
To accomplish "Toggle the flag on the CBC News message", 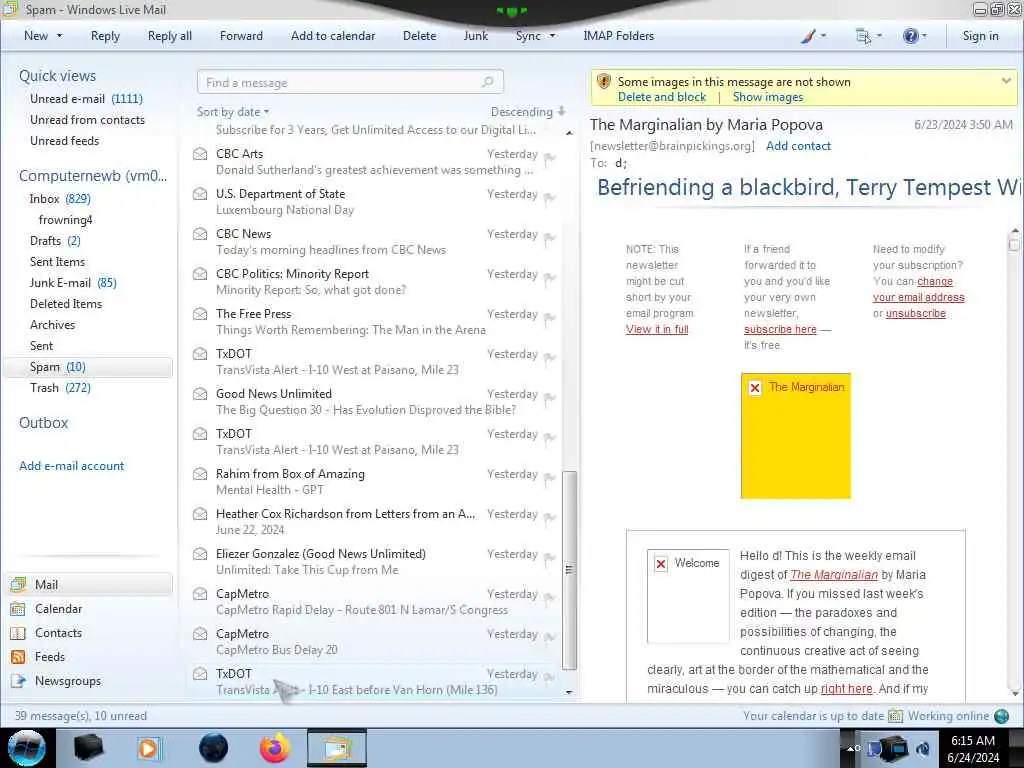I will 550,238.
